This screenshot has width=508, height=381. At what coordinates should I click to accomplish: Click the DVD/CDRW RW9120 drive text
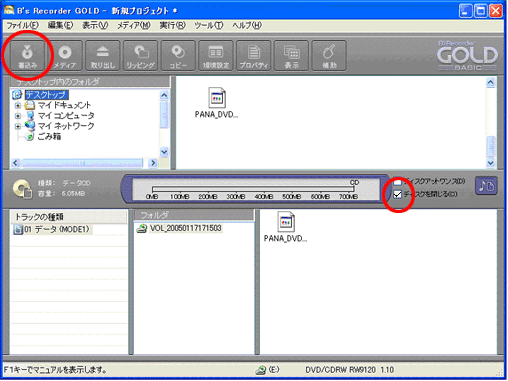(350, 370)
